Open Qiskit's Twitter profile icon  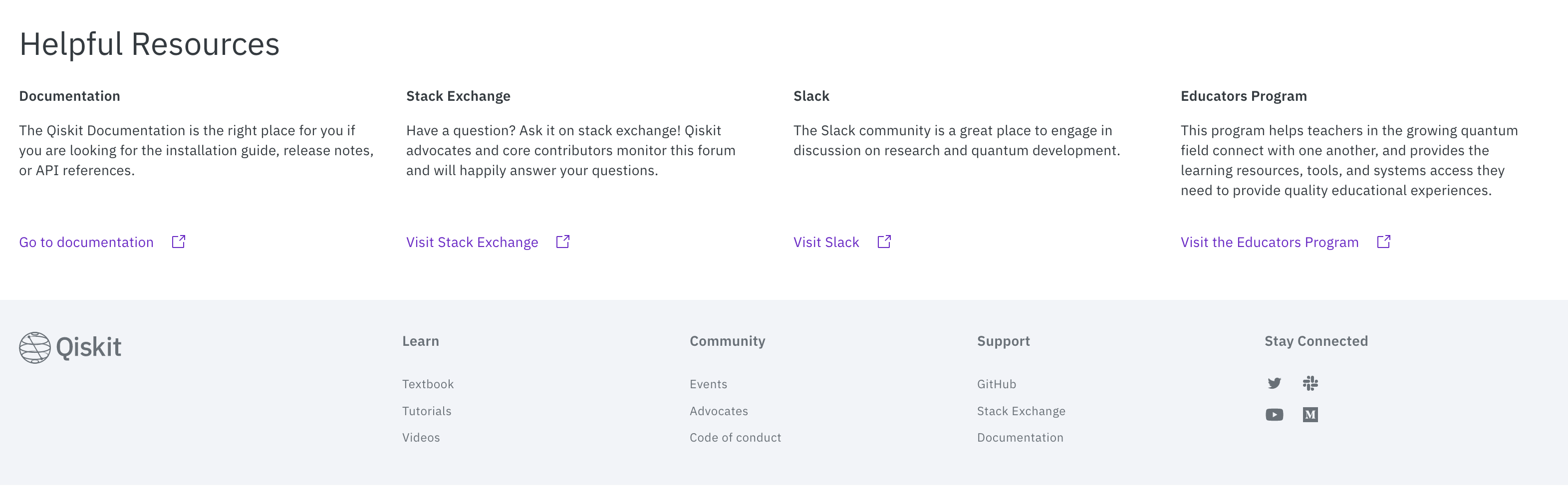[x=1275, y=384]
